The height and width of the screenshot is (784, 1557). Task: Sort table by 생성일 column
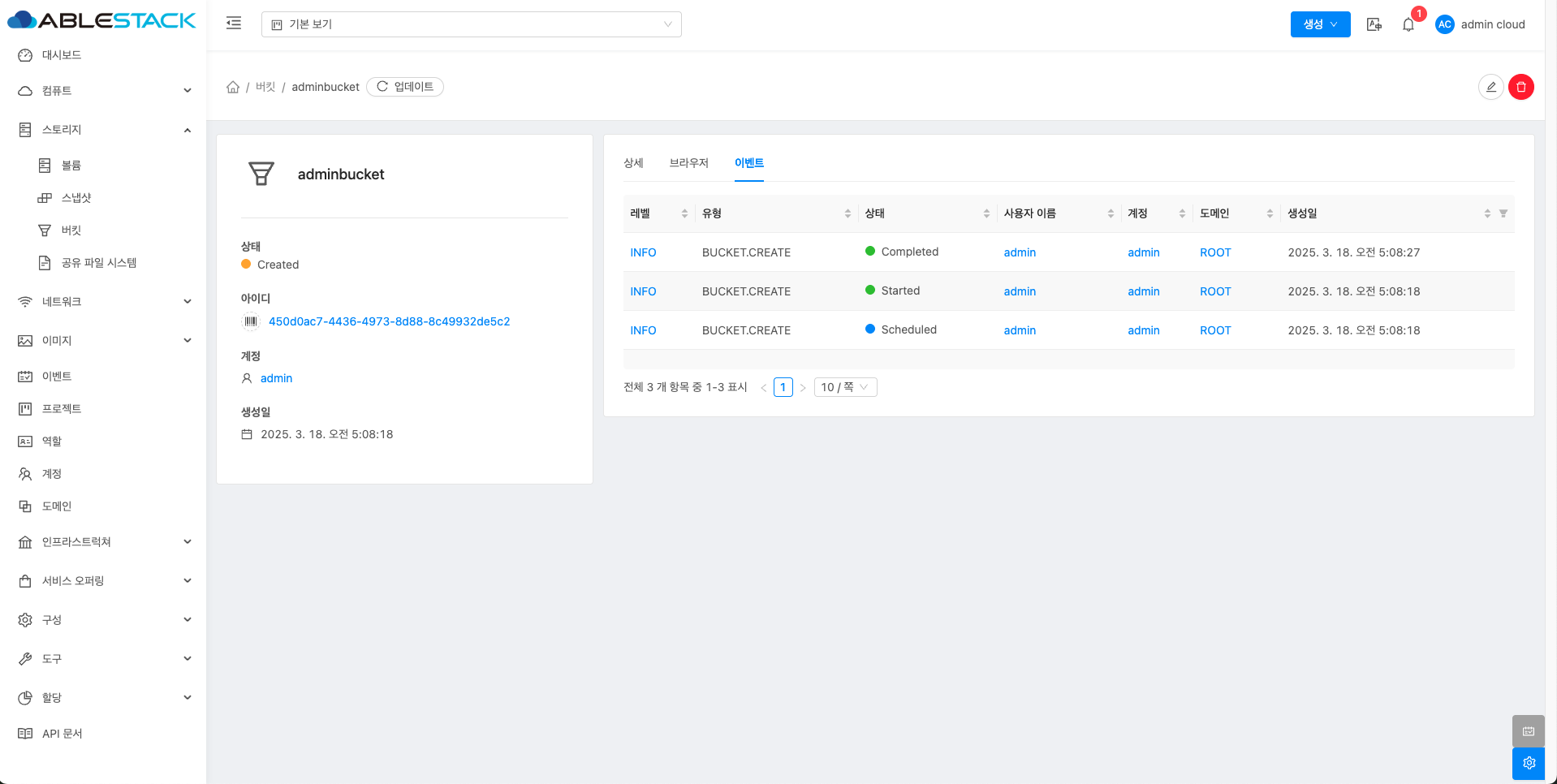coord(1486,213)
